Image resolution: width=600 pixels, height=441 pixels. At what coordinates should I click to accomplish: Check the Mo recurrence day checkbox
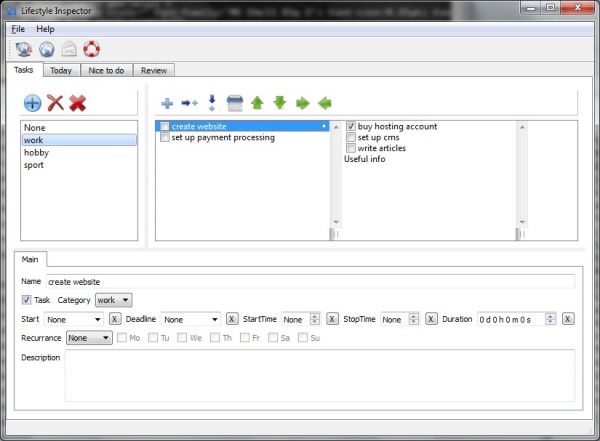[122, 337]
